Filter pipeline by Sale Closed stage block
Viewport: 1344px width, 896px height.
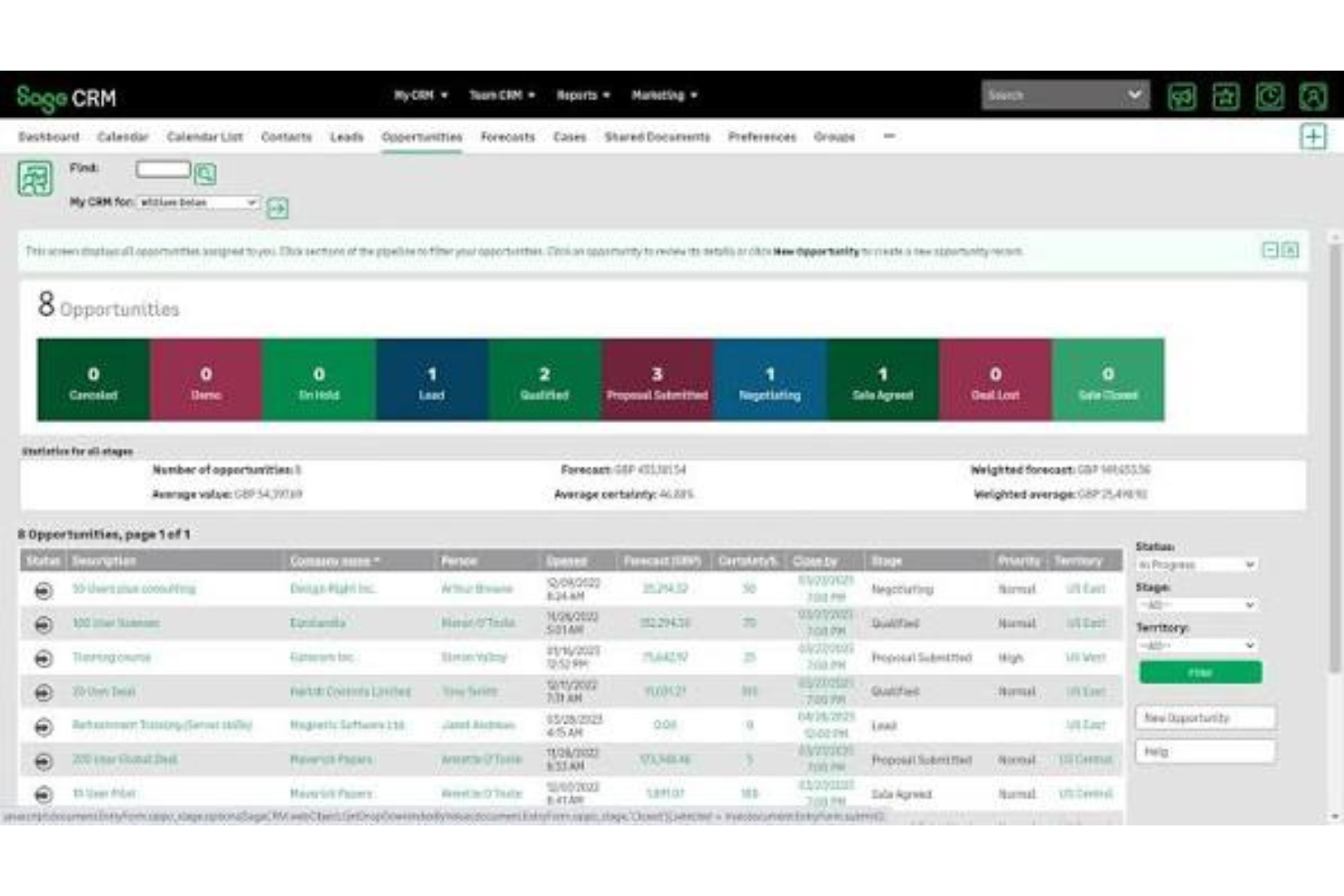click(1108, 380)
